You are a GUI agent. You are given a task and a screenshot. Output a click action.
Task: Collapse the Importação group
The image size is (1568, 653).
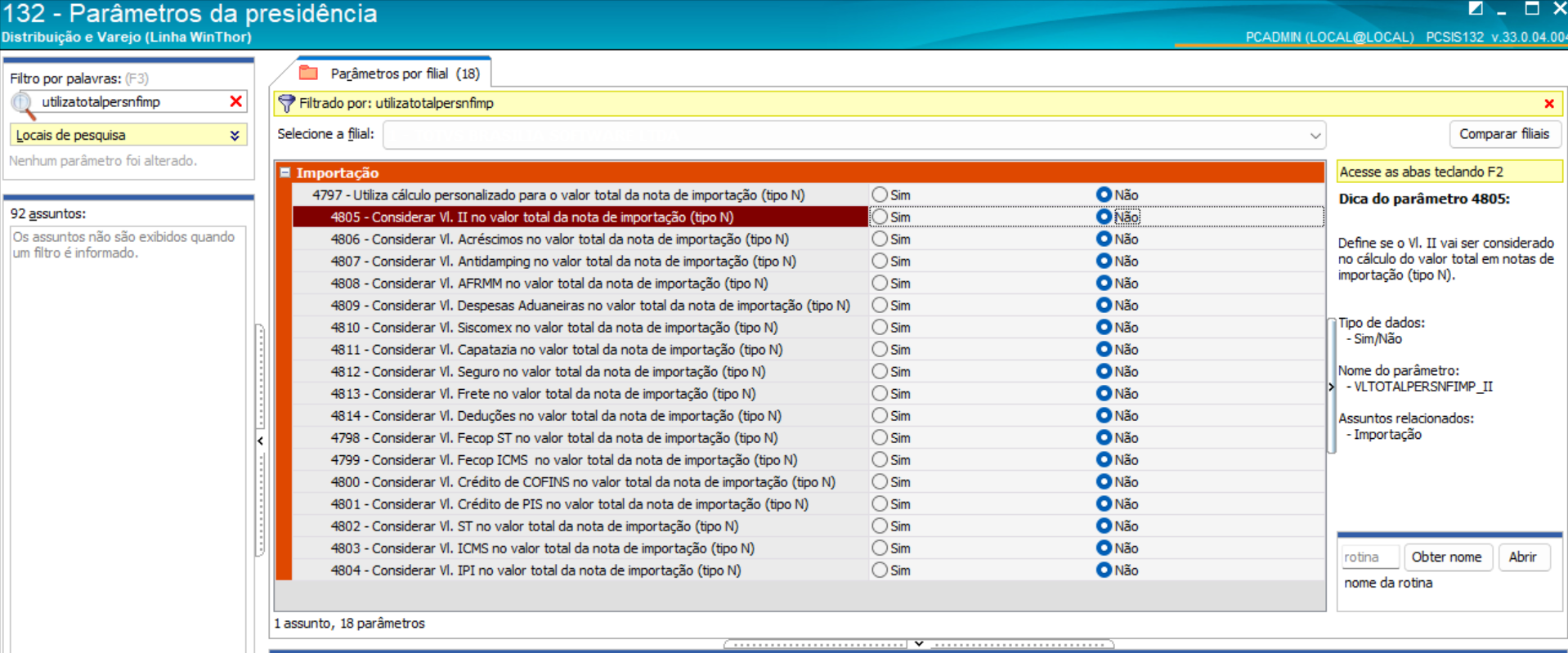pyautogui.click(x=285, y=172)
